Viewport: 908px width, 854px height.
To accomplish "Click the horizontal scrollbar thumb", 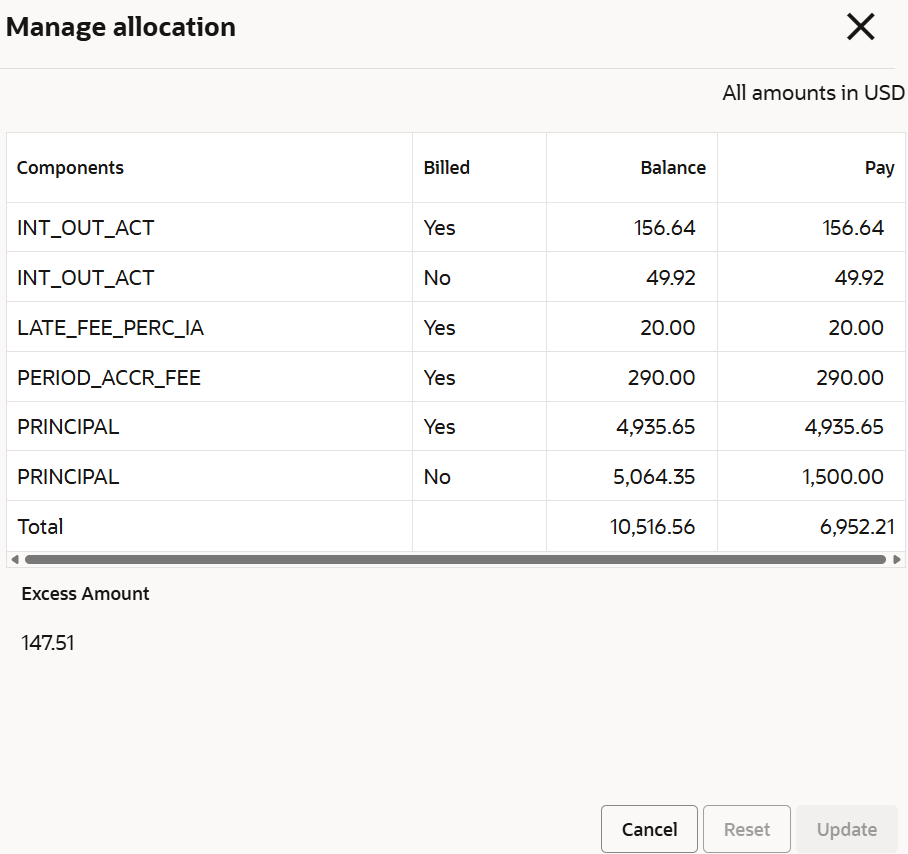I will pyautogui.click(x=455, y=559).
